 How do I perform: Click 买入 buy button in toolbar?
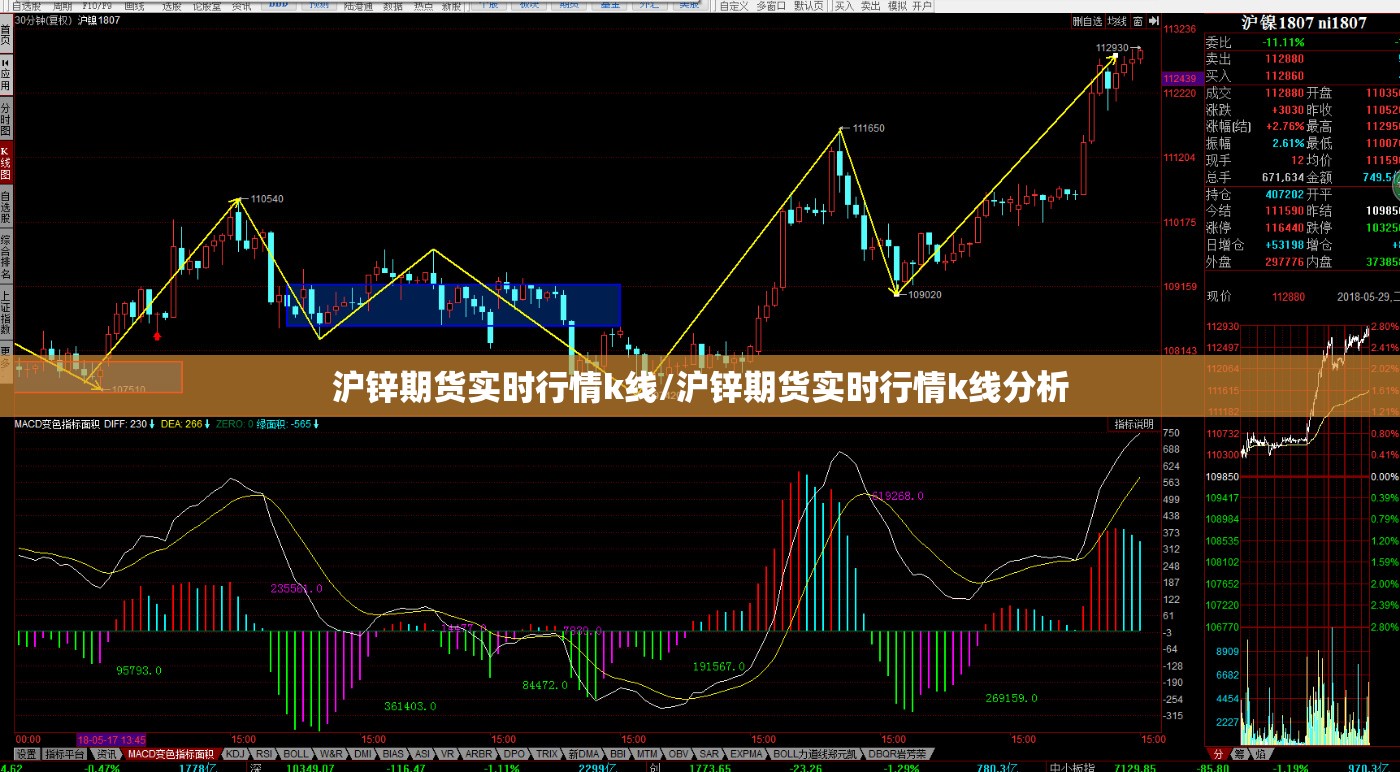coord(845,6)
